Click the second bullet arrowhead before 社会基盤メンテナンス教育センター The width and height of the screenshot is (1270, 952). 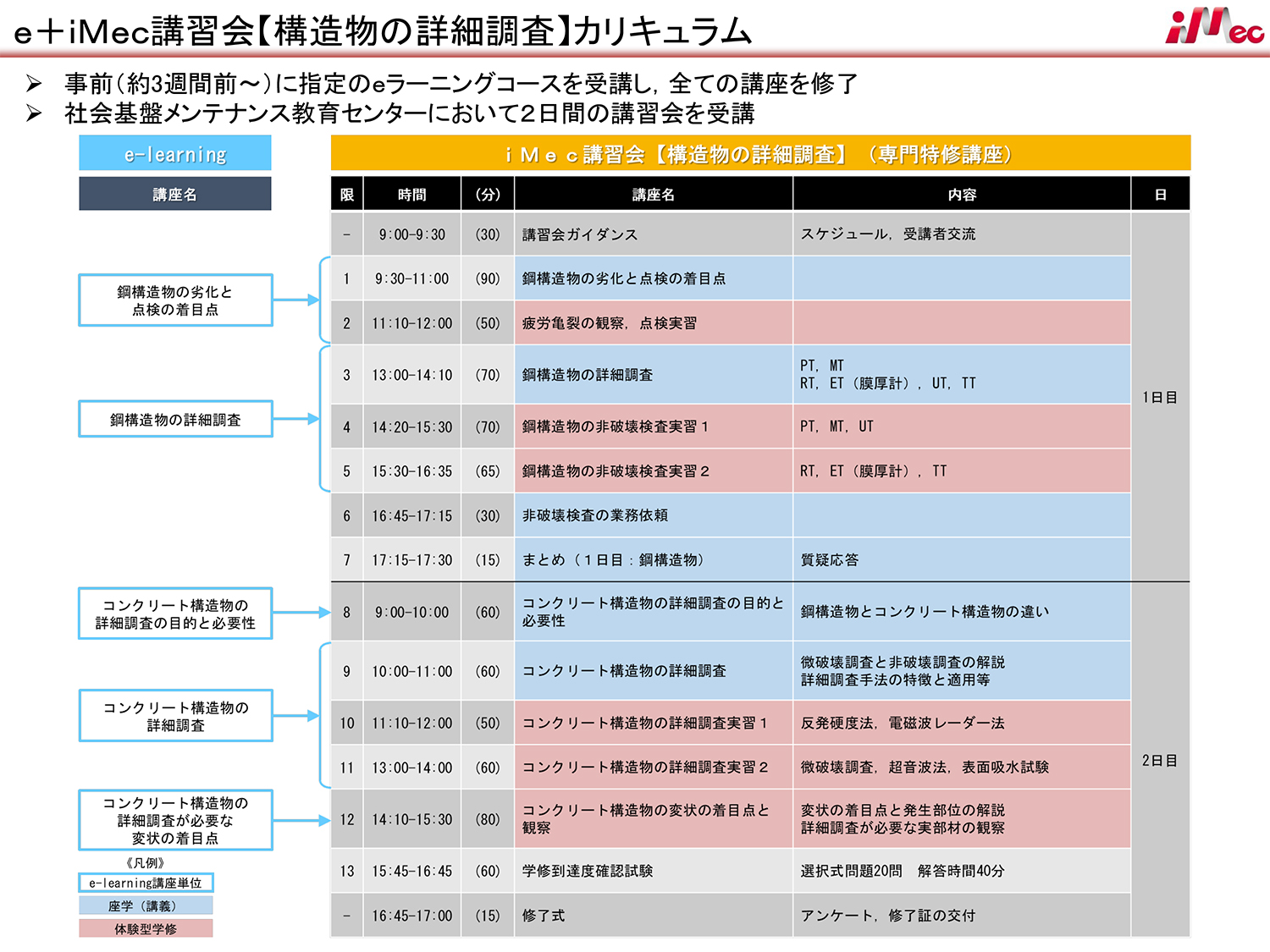(34, 113)
